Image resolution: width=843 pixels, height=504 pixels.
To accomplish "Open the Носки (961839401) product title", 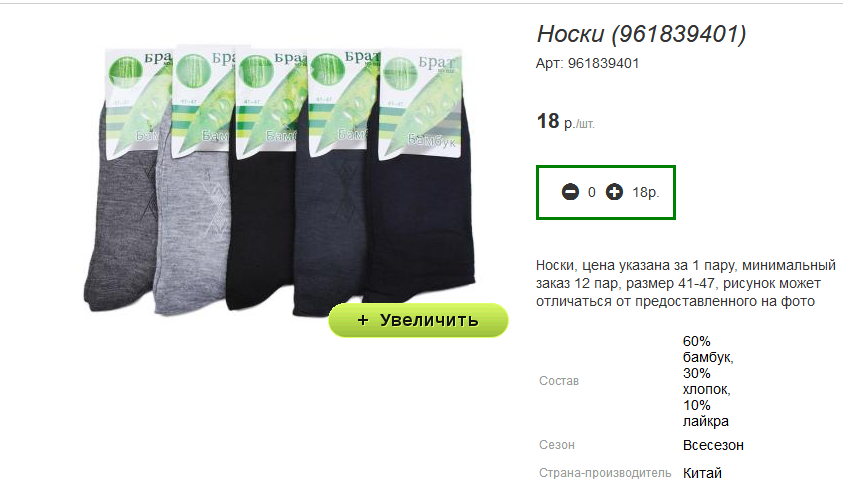I will coord(641,34).
